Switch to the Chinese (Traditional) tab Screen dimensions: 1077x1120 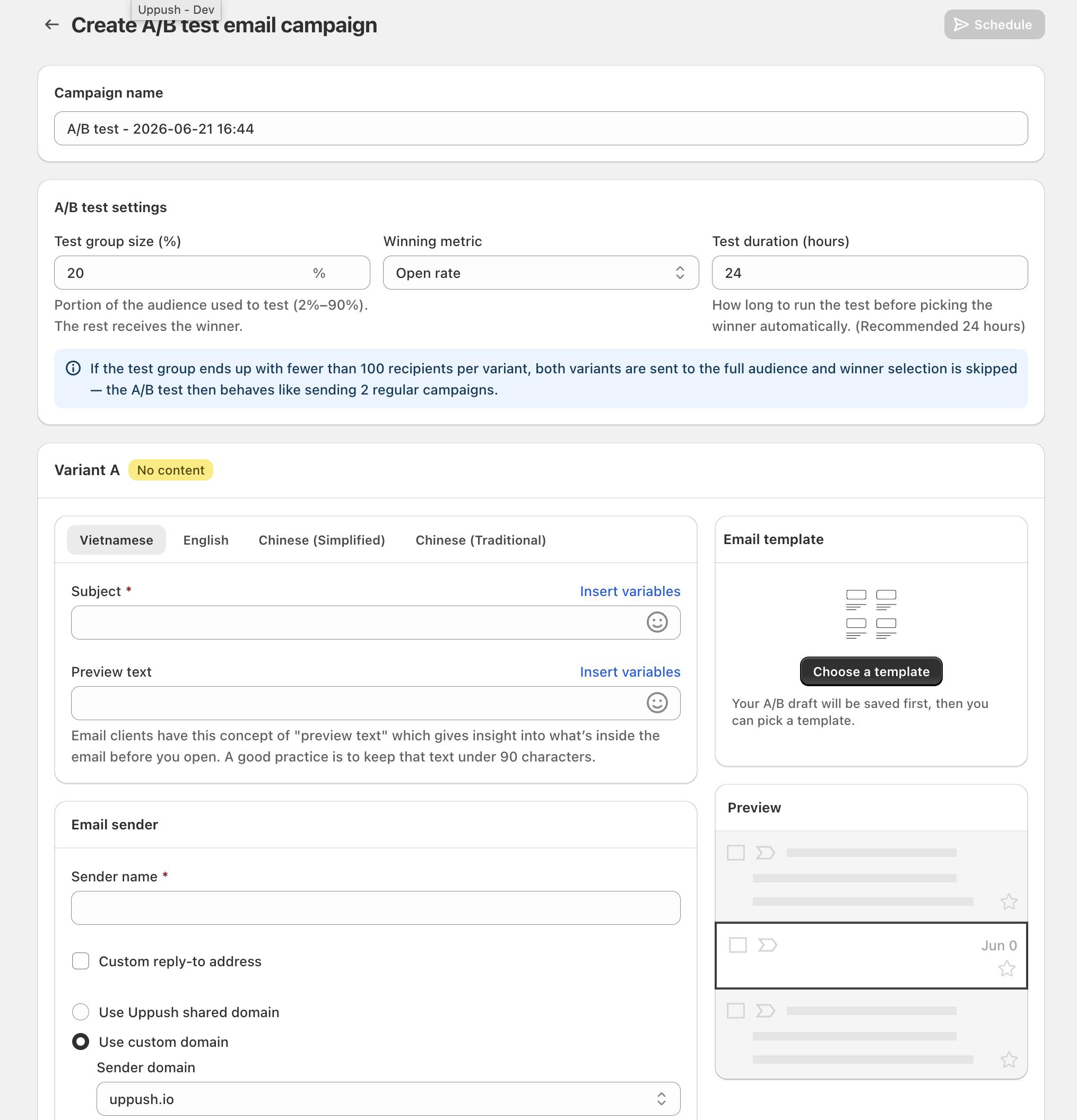(481, 540)
